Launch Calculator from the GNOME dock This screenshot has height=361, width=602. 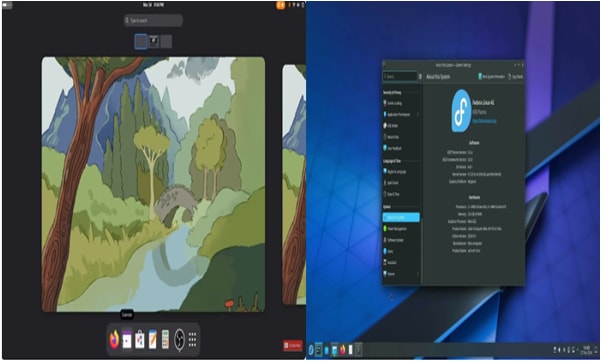coord(165,339)
